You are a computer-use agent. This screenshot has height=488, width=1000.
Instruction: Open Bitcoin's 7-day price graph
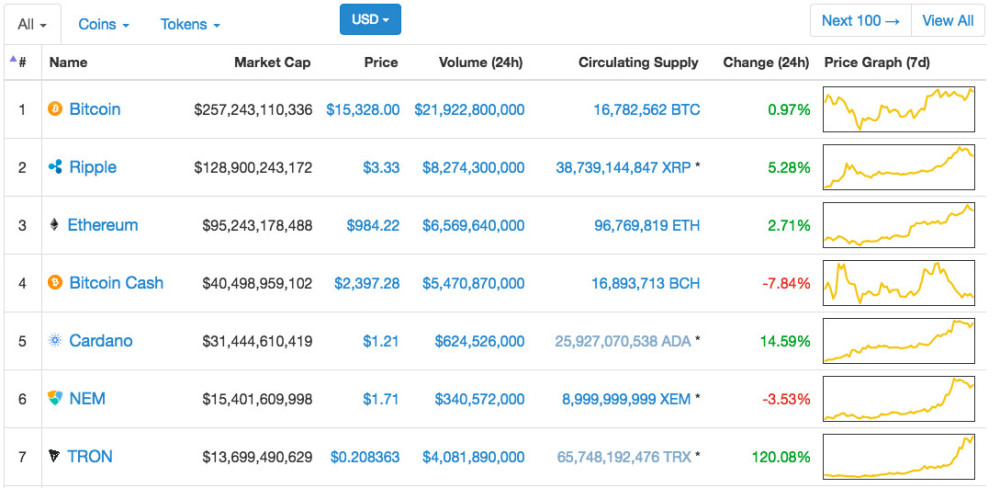(x=898, y=109)
